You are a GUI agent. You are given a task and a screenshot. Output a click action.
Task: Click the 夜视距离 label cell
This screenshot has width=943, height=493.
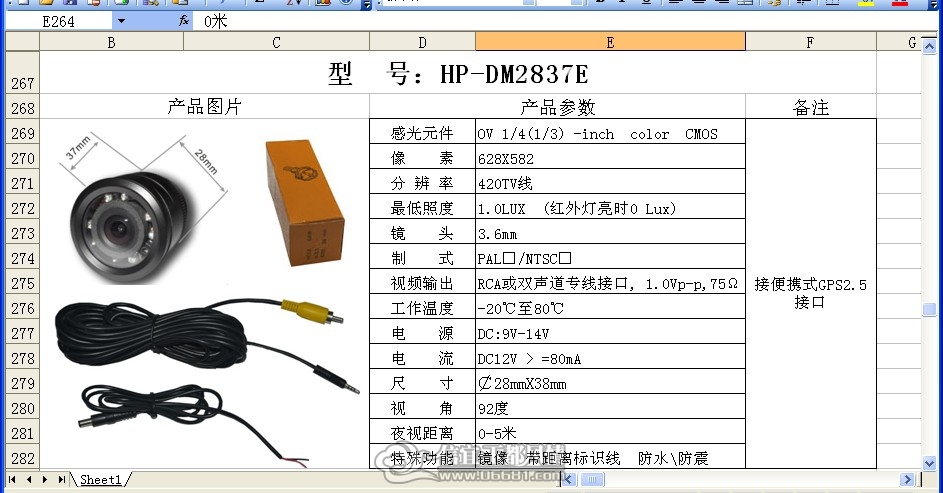[422, 432]
